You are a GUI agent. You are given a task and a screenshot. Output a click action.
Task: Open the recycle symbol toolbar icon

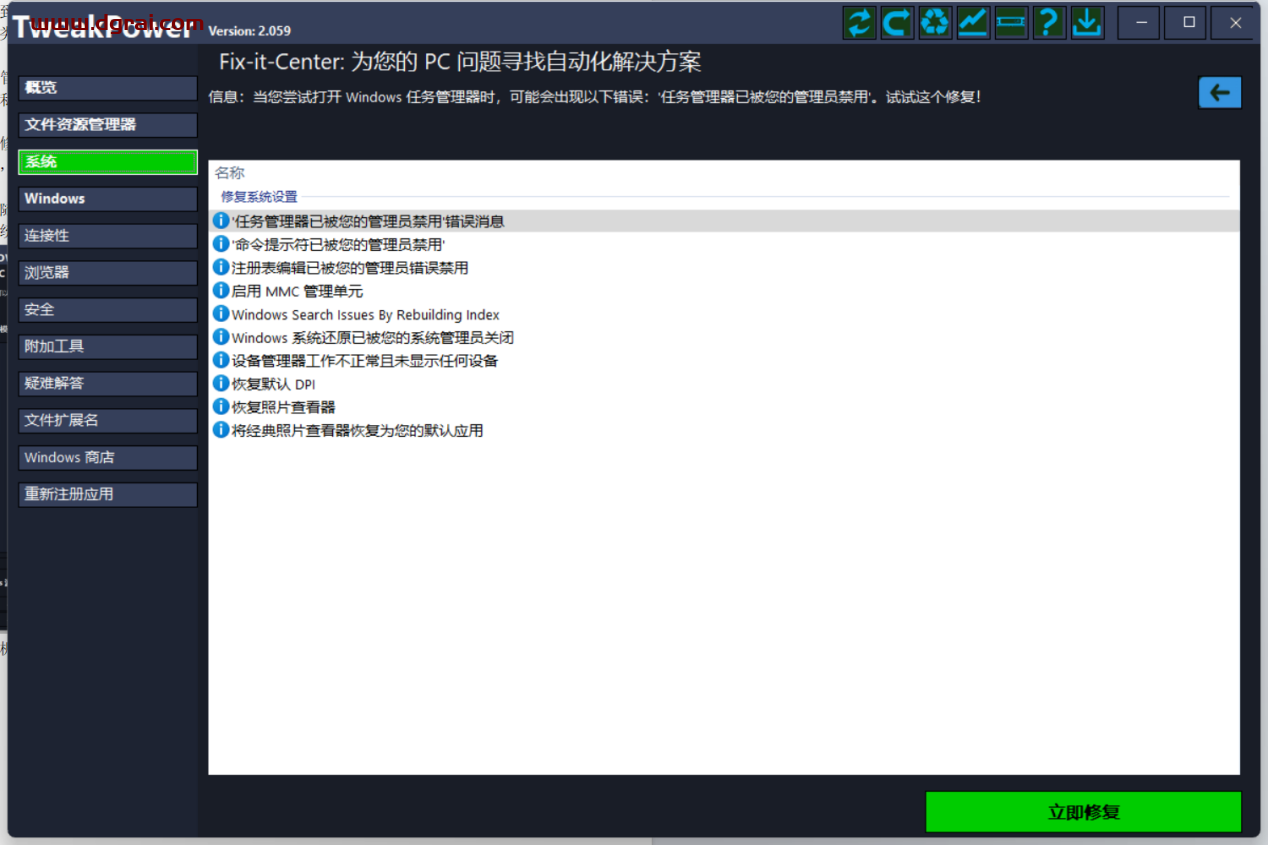point(935,22)
